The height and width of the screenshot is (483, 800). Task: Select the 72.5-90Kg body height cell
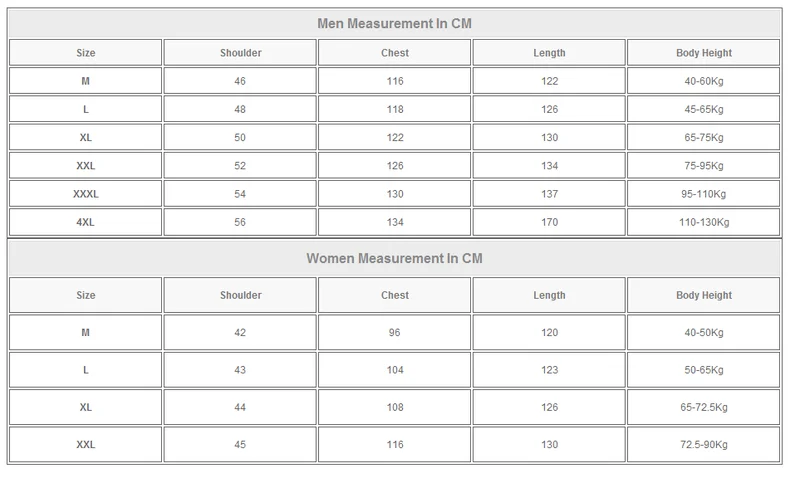[x=703, y=444]
